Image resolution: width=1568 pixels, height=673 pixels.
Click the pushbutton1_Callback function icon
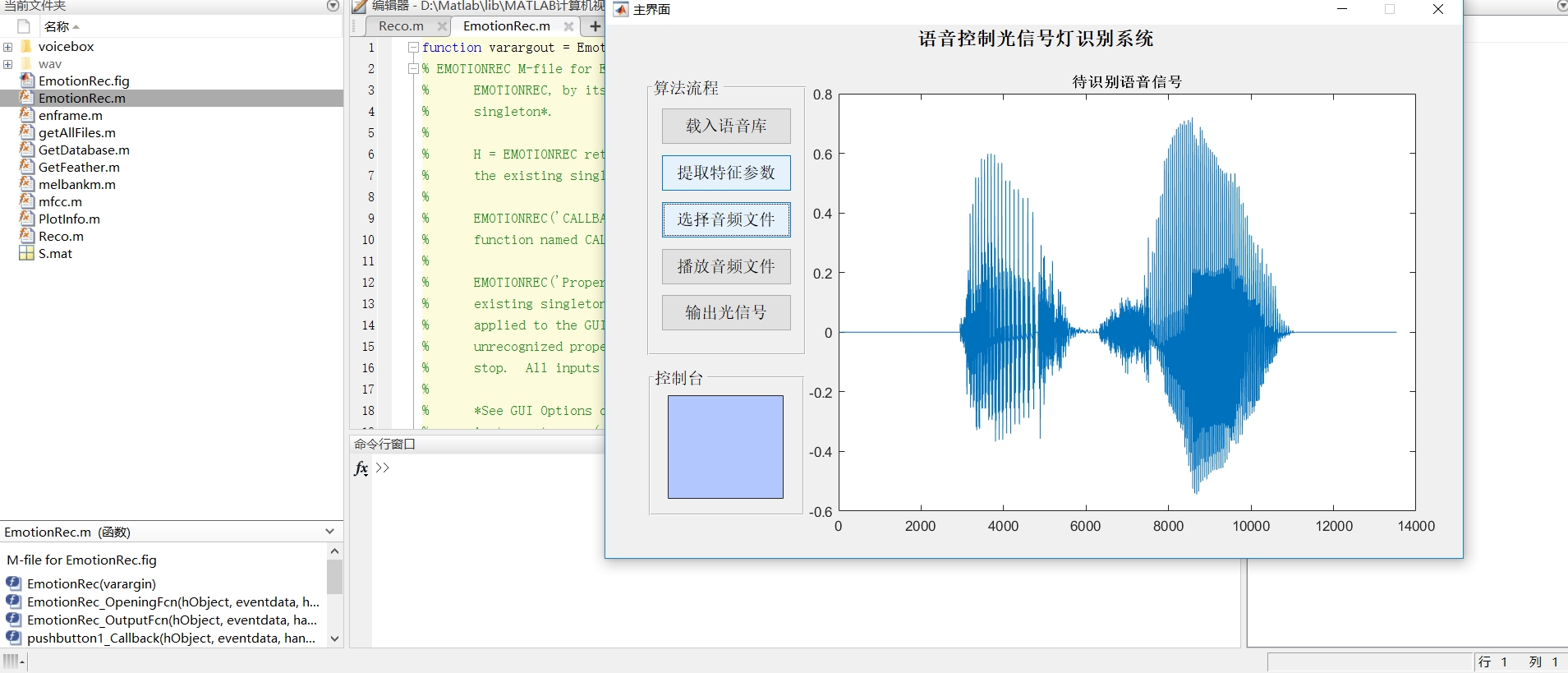click(14, 638)
